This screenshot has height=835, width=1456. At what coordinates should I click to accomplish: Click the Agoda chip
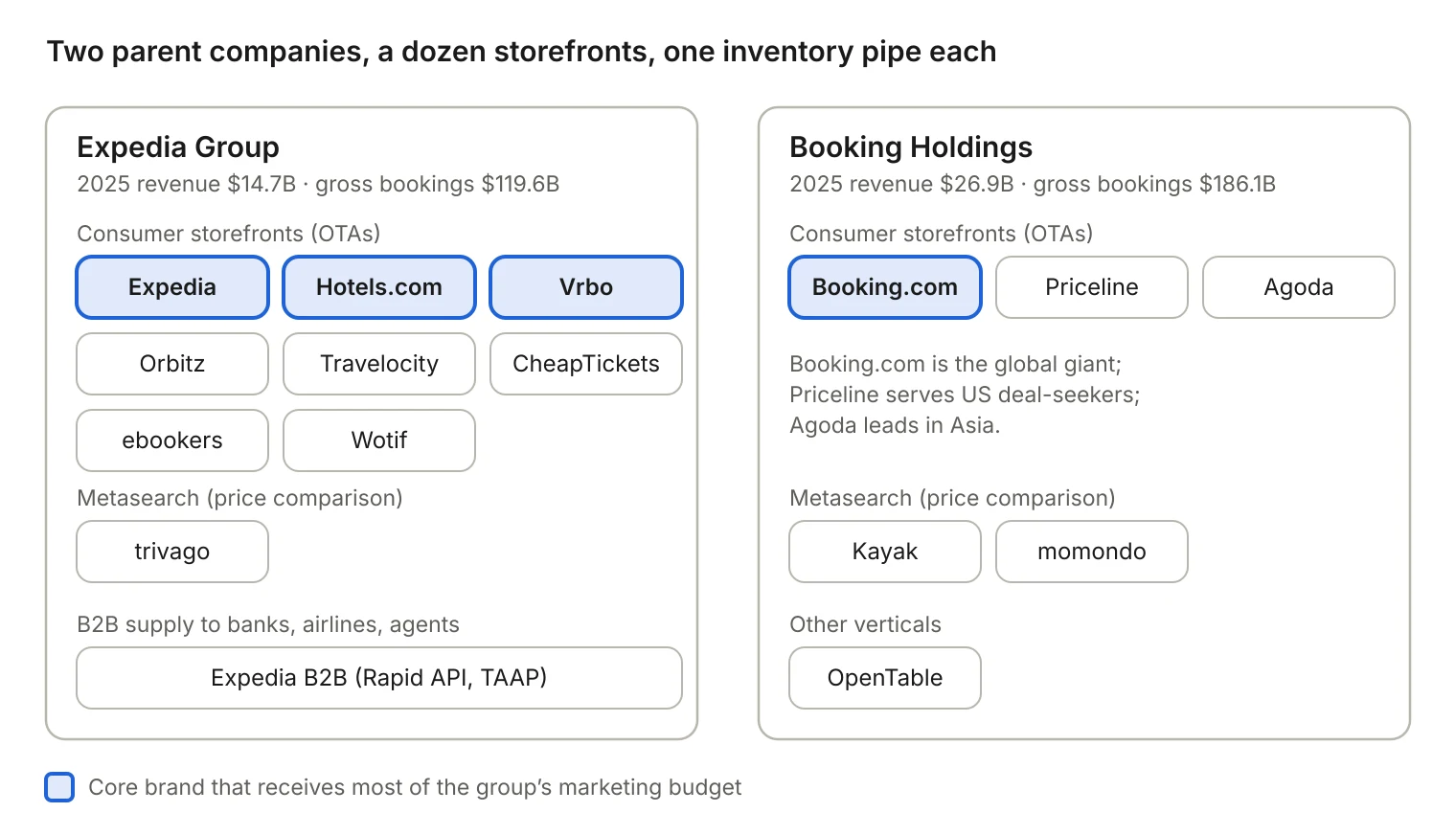(1299, 287)
